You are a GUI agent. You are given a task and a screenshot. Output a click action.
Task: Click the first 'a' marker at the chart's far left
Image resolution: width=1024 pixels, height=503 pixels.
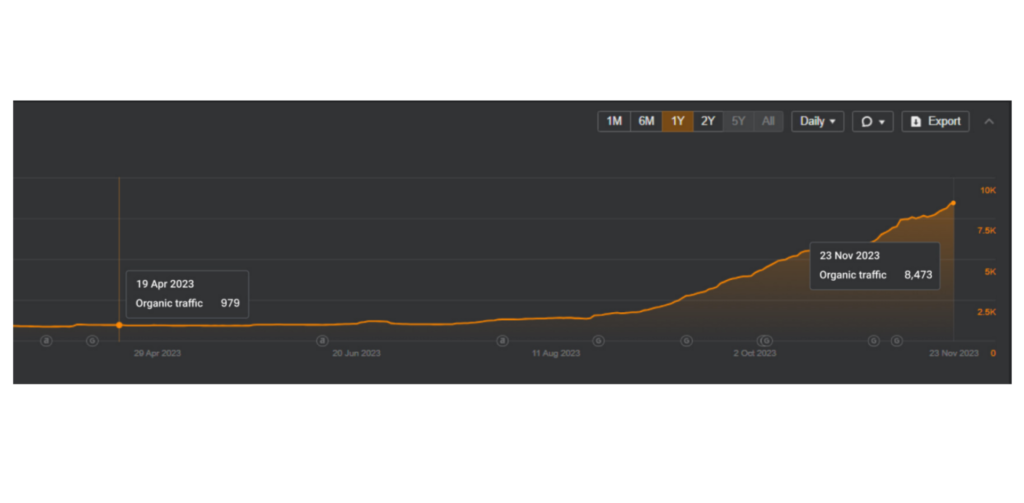(x=46, y=341)
